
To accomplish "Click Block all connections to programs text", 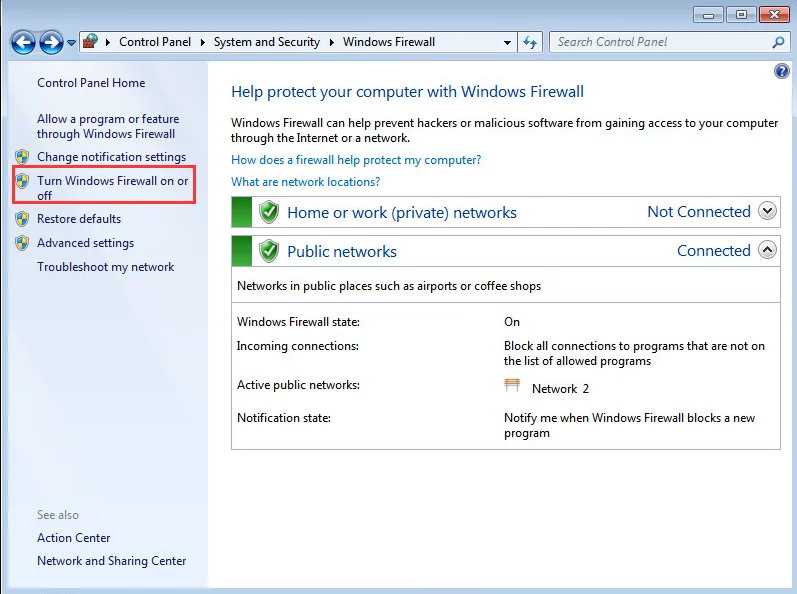I will pyautogui.click(x=634, y=353).
